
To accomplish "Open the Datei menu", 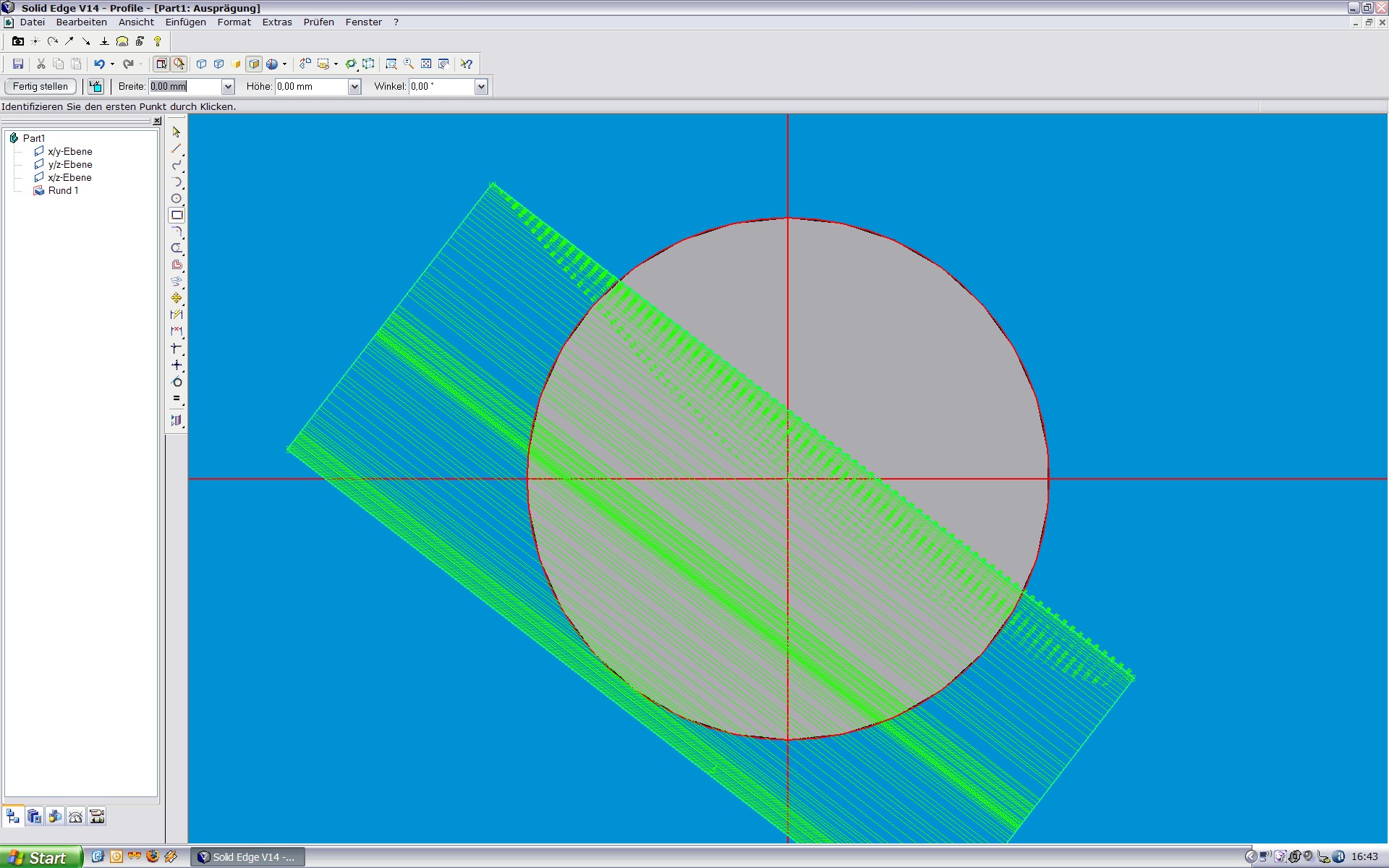I will [x=33, y=22].
